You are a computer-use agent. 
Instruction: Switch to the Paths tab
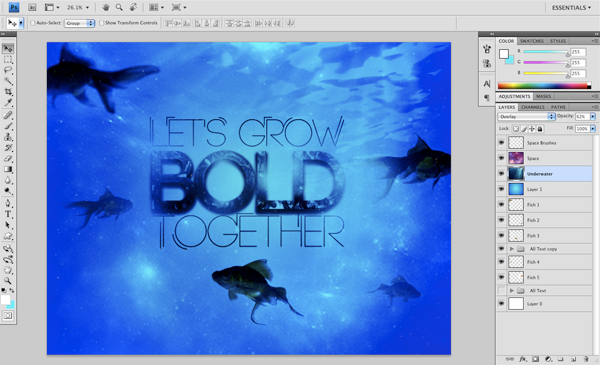point(558,107)
